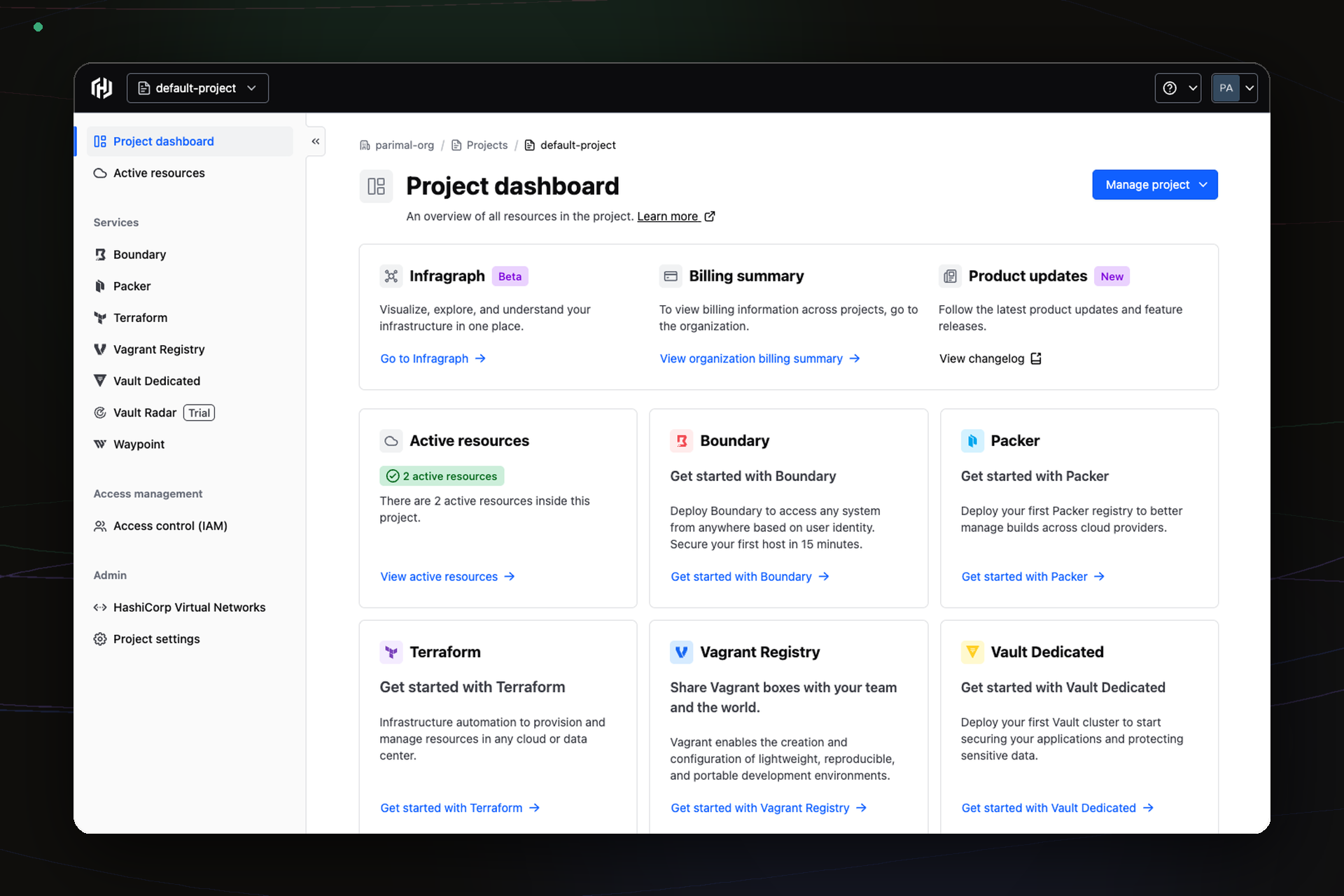Click the Waypoint icon in sidebar
Screen dimensions: 1344x896
pos(100,444)
